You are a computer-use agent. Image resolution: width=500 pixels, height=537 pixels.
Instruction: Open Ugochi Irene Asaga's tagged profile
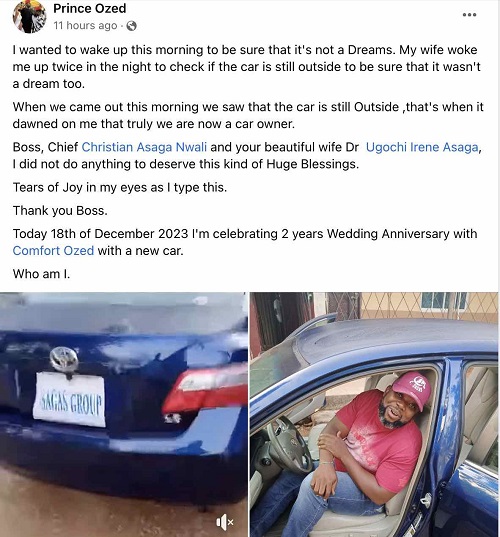tap(422, 147)
